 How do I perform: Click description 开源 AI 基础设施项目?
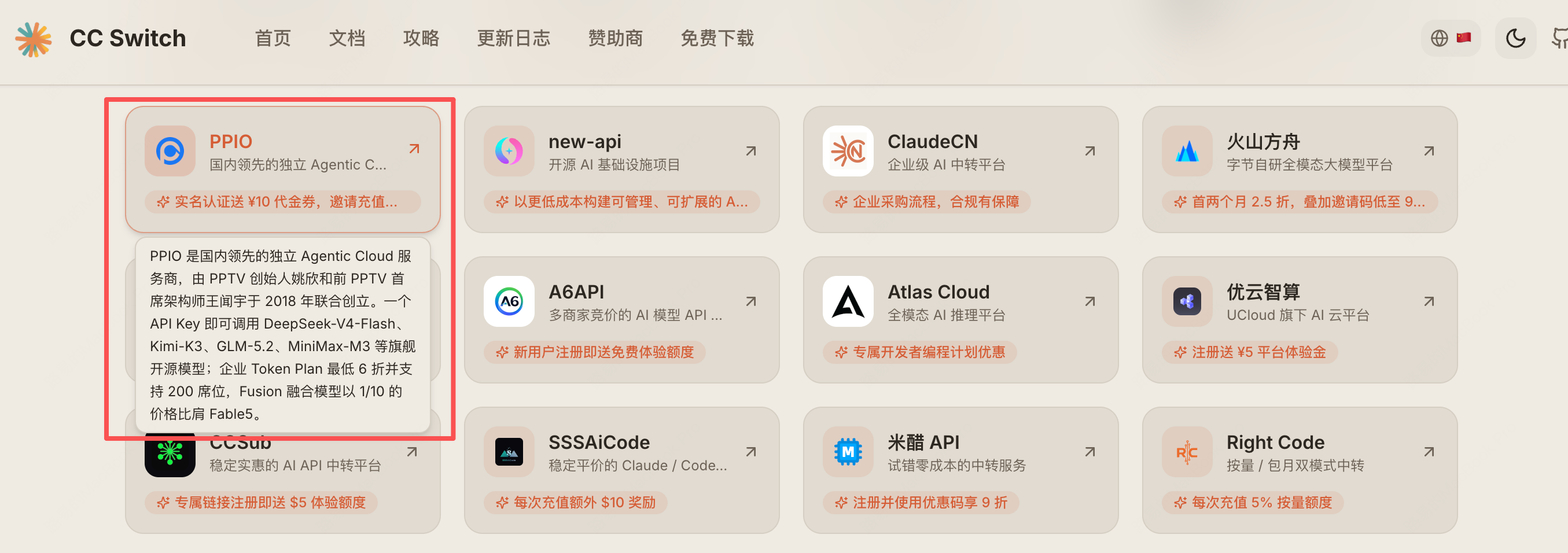pos(614,165)
